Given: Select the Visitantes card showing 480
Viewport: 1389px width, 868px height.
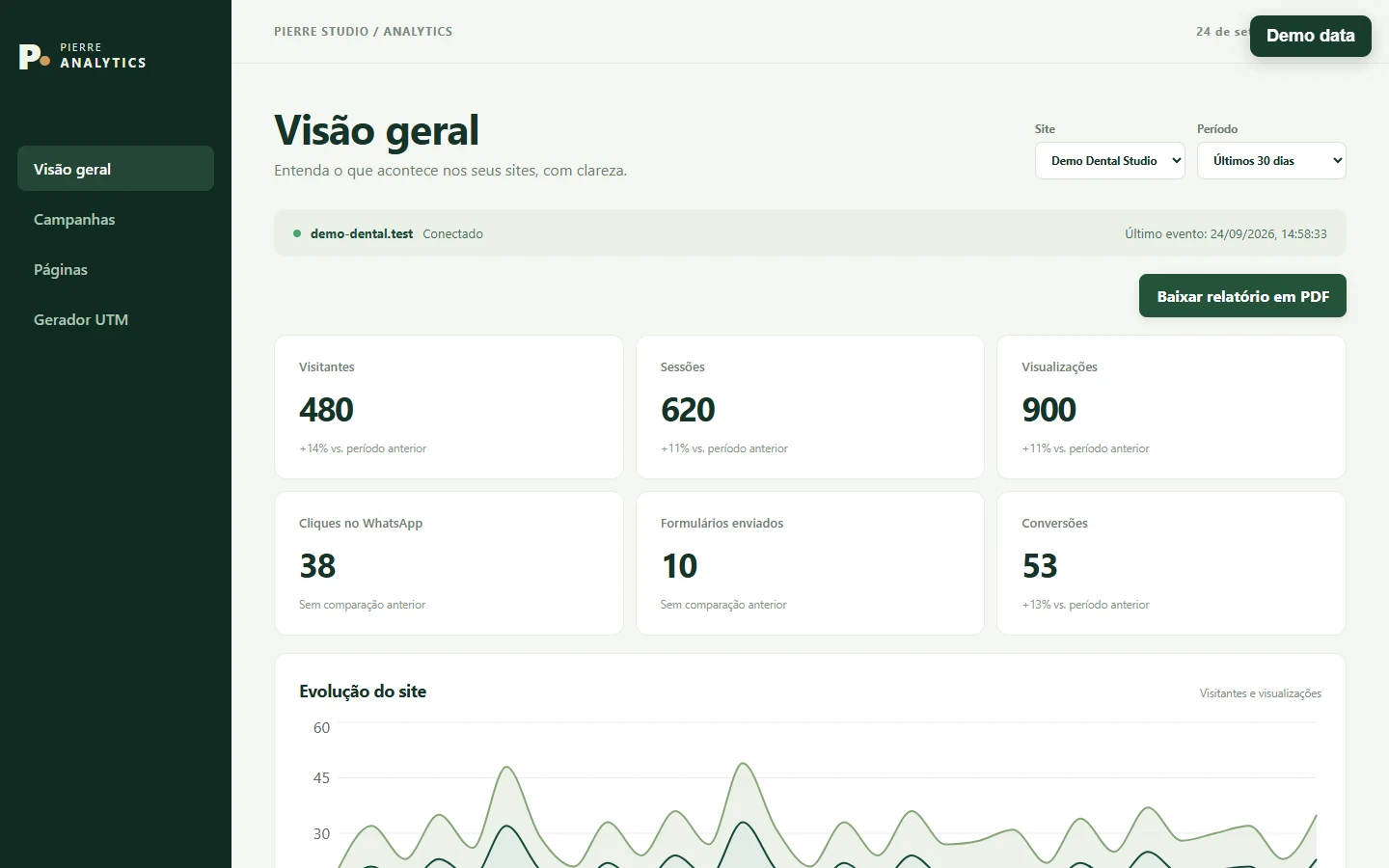Looking at the screenshot, I should pos(449,407).
